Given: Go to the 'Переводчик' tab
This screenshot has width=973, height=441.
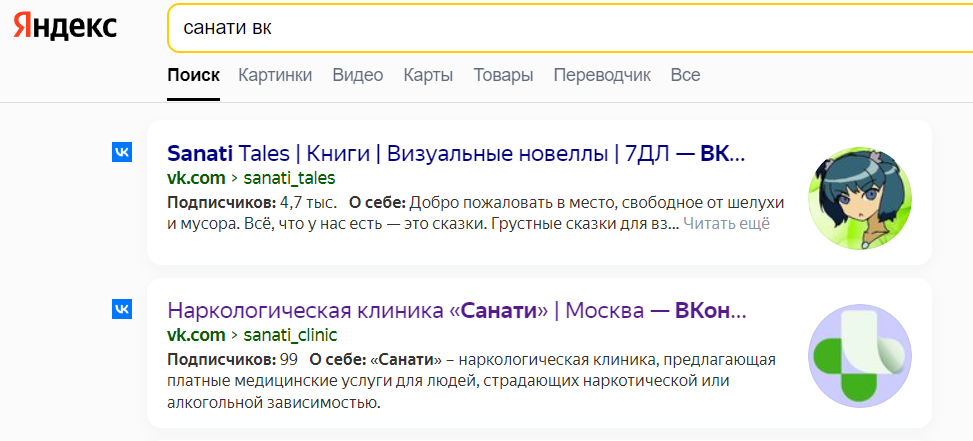Looking at the screenshot, I should [602, 75].
